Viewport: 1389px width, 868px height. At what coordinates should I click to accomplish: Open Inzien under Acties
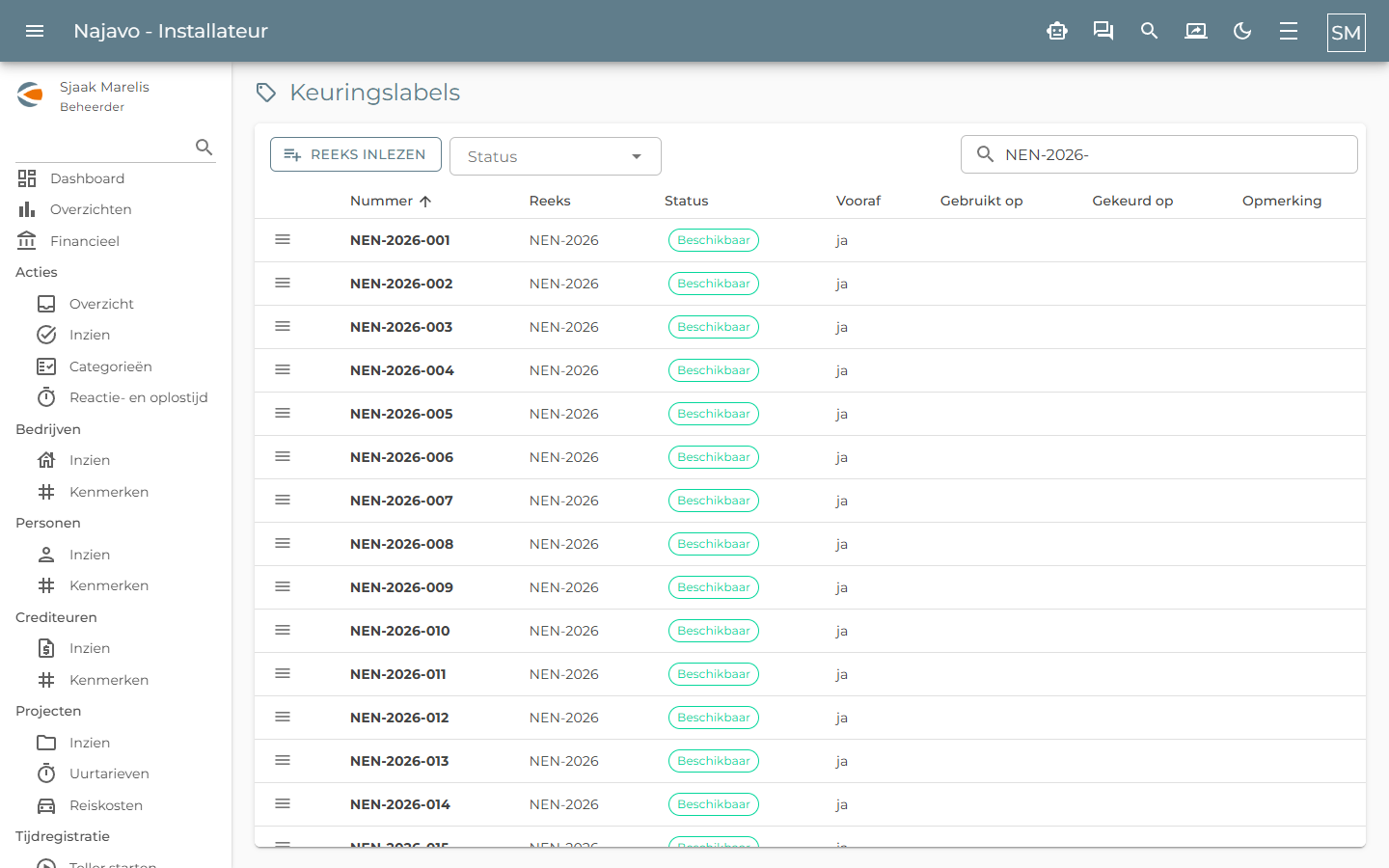point(90,335)
